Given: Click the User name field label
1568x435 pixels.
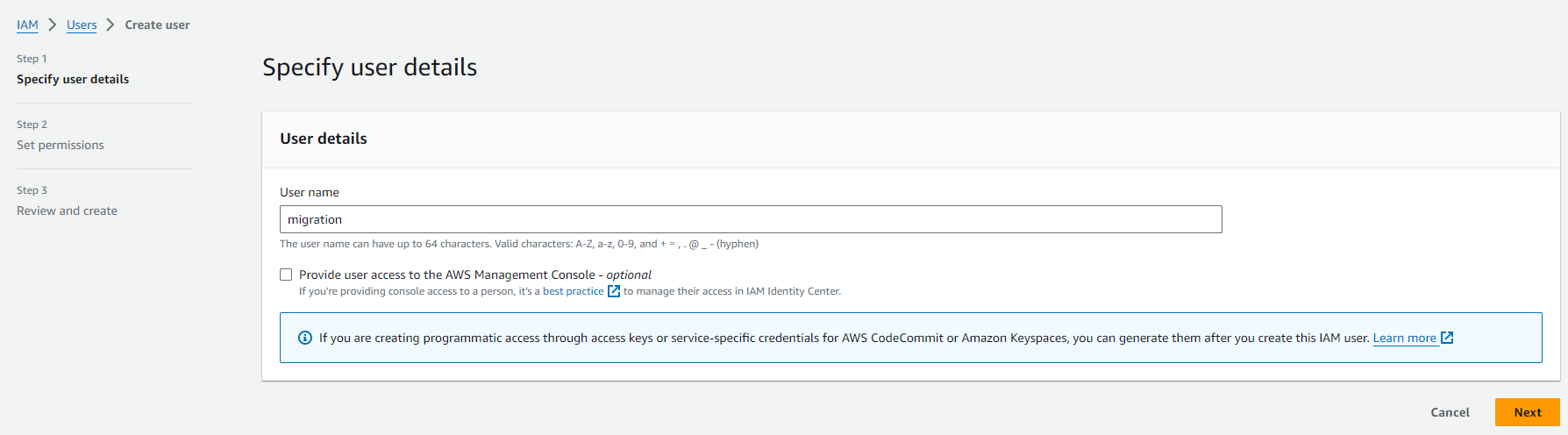Looking at the screenshot, I should [x=310, y=192].
